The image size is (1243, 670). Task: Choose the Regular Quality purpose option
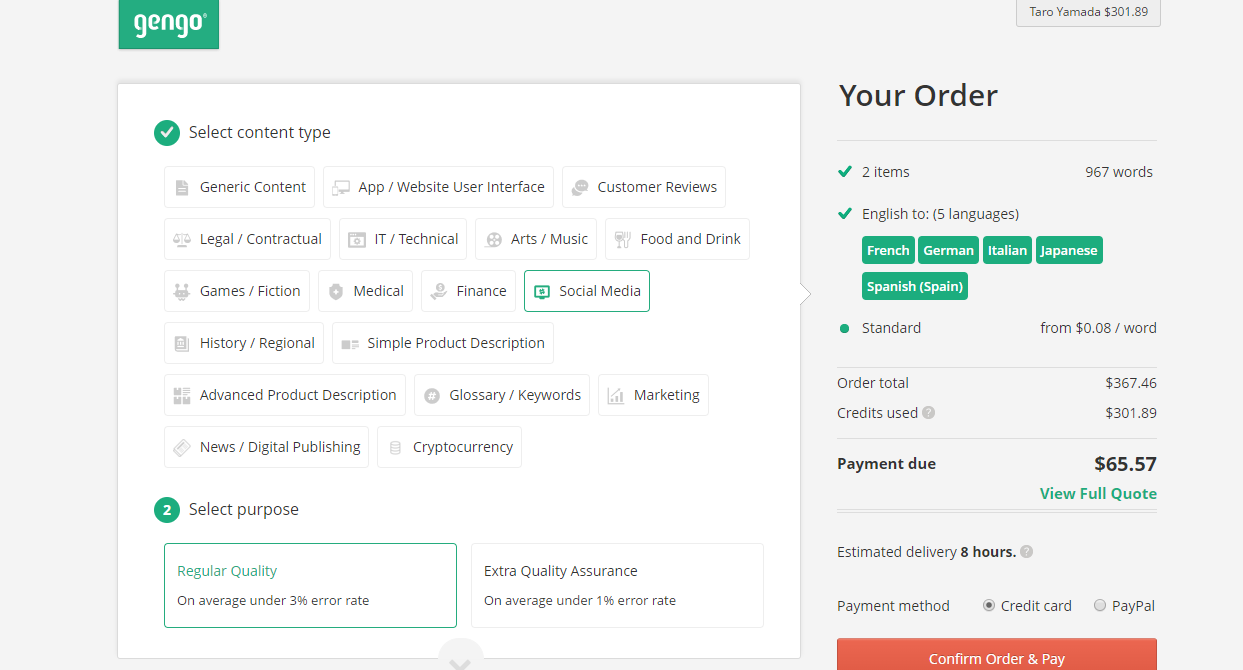tap(310, 585)
